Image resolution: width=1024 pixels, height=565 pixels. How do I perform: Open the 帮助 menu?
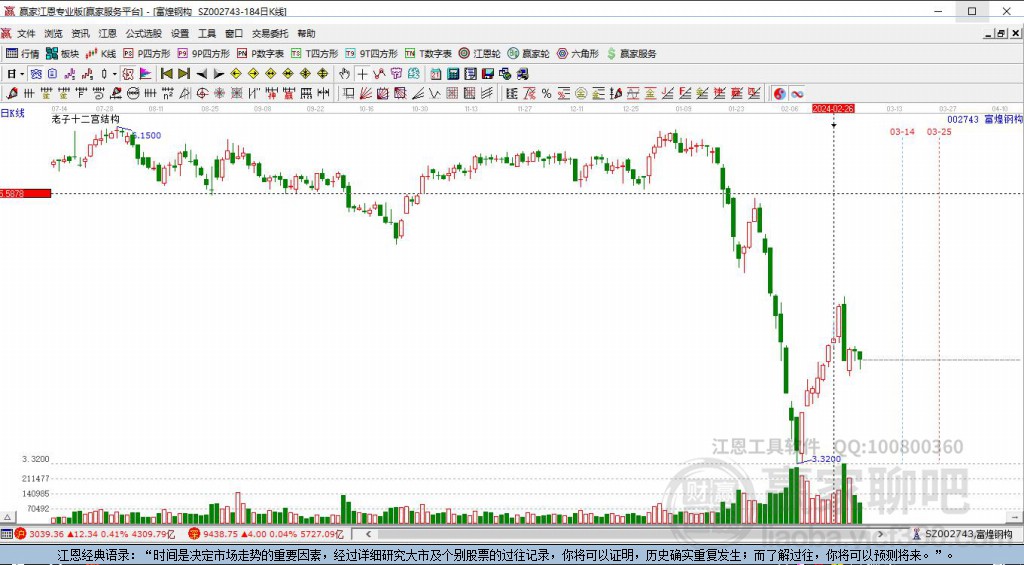(x=306, y=33)
